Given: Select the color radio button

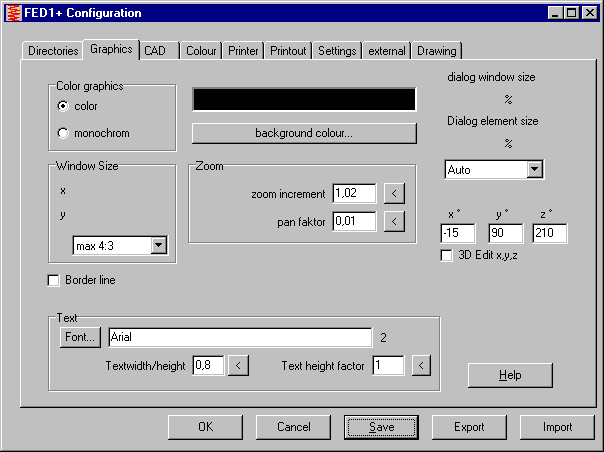Looking at the screenshot, I should [x=64, y=106].
